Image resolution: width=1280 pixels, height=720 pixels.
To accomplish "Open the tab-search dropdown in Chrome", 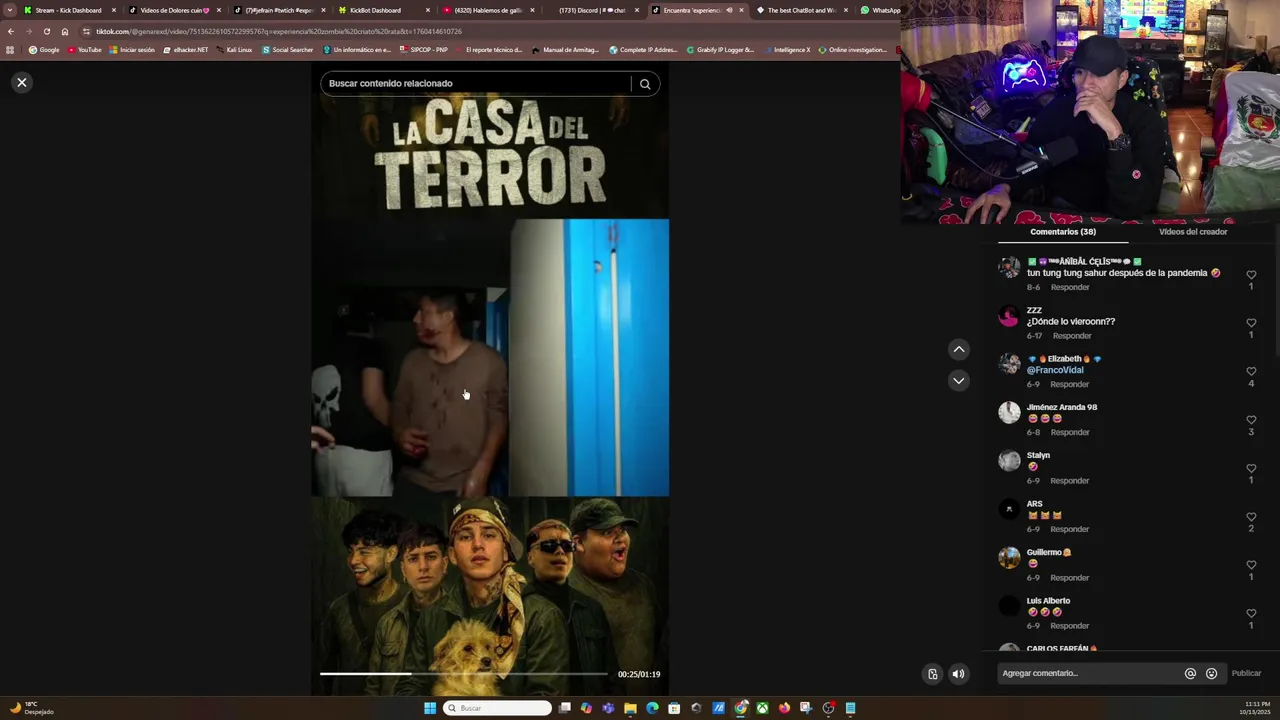I will 10,10.
